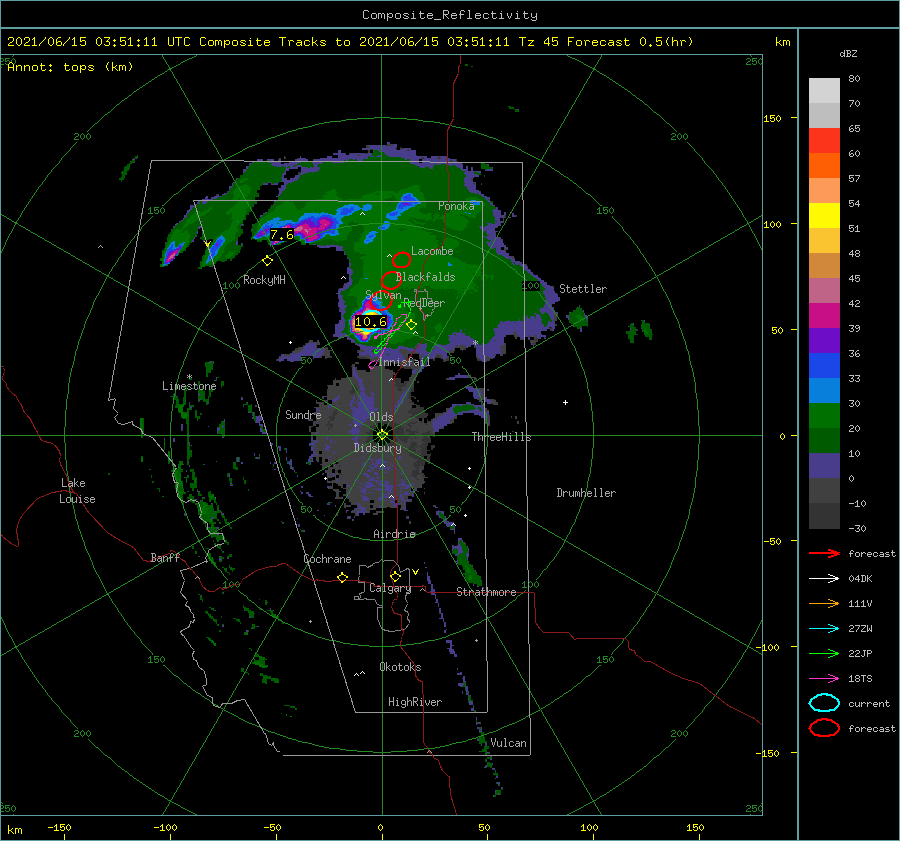The width and height of the screenshot is (900, 841).
Task: Click the bright red legend swatch
Action: pyautogui.click(x=824, y=141)
